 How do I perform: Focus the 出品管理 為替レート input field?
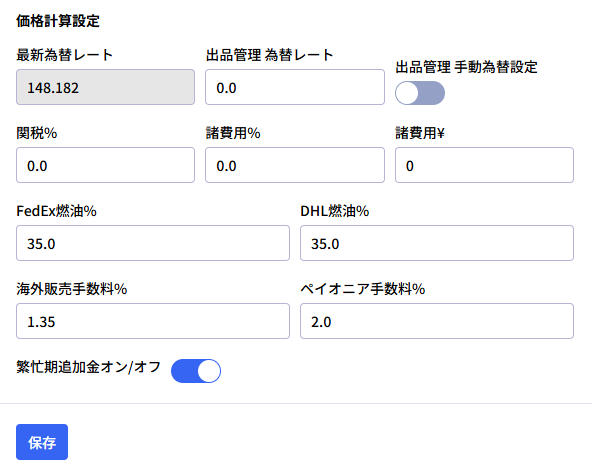point(295,87)
